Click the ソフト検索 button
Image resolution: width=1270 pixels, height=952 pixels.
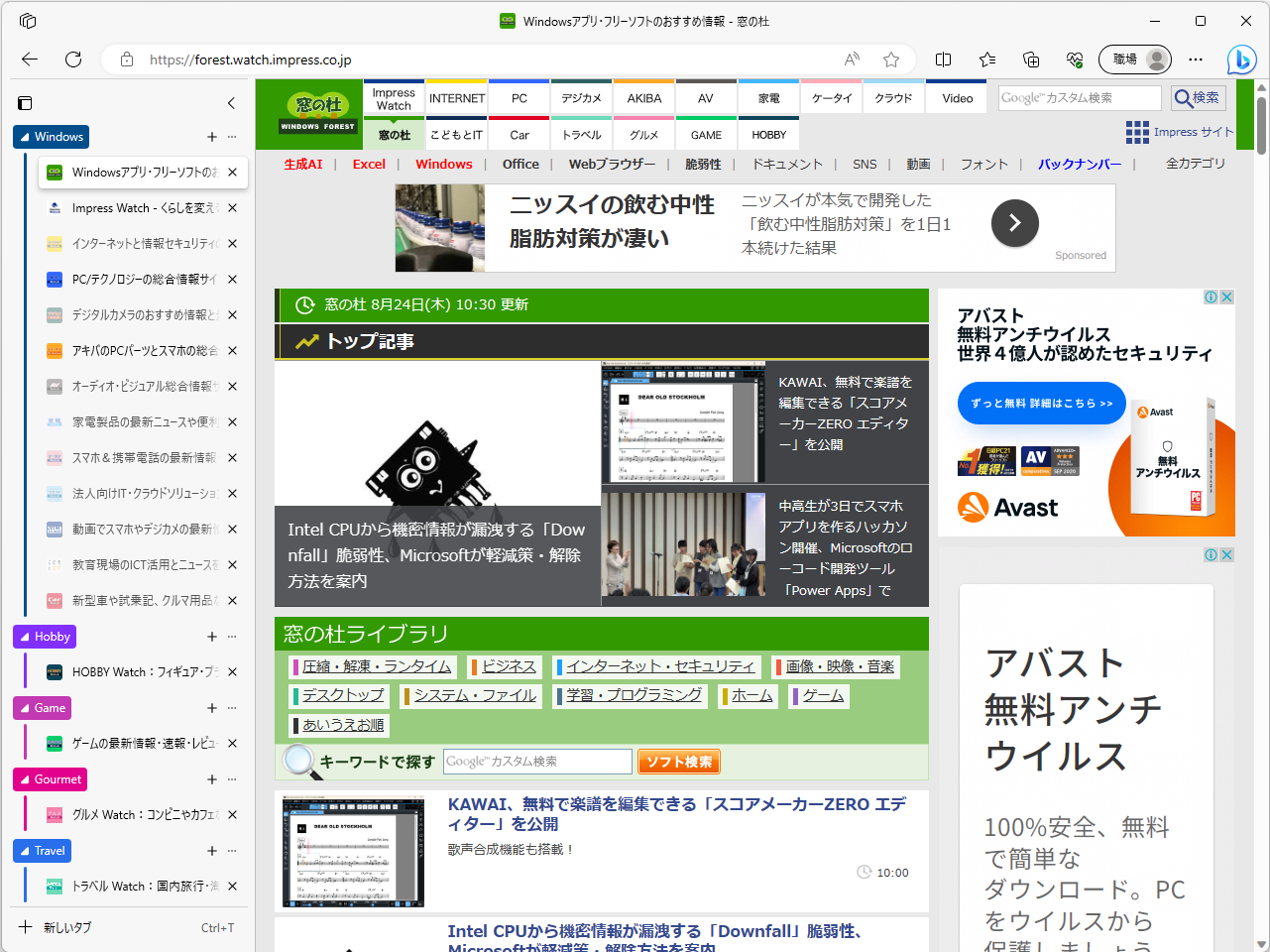pos(678,761)
